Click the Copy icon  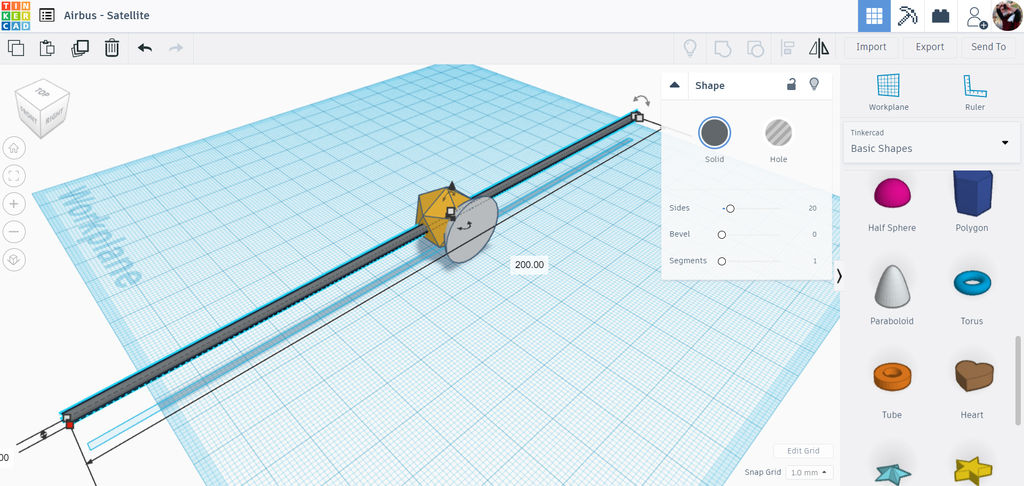[16, 48]
